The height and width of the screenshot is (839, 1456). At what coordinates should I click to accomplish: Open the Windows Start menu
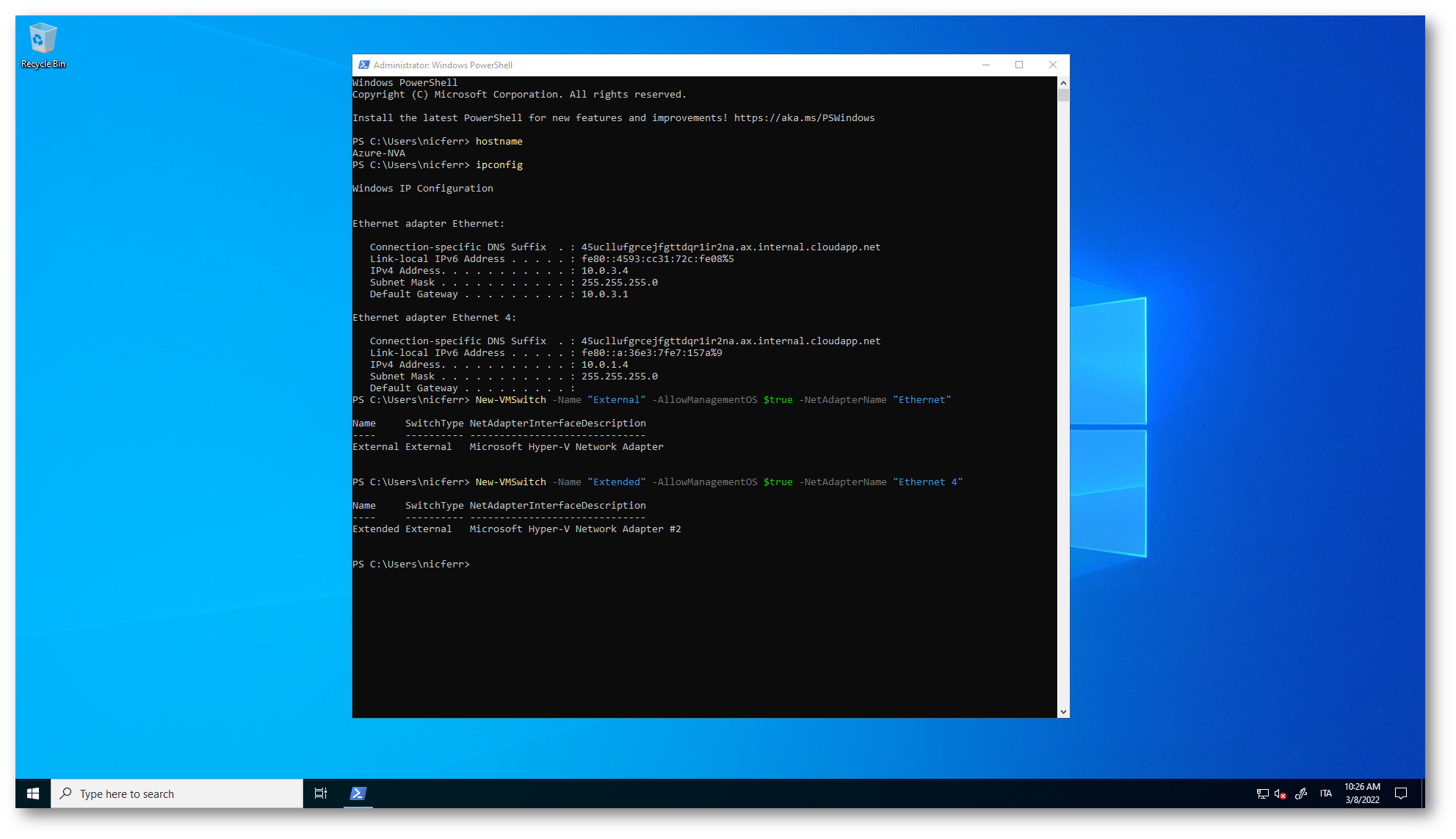point(33,793)
